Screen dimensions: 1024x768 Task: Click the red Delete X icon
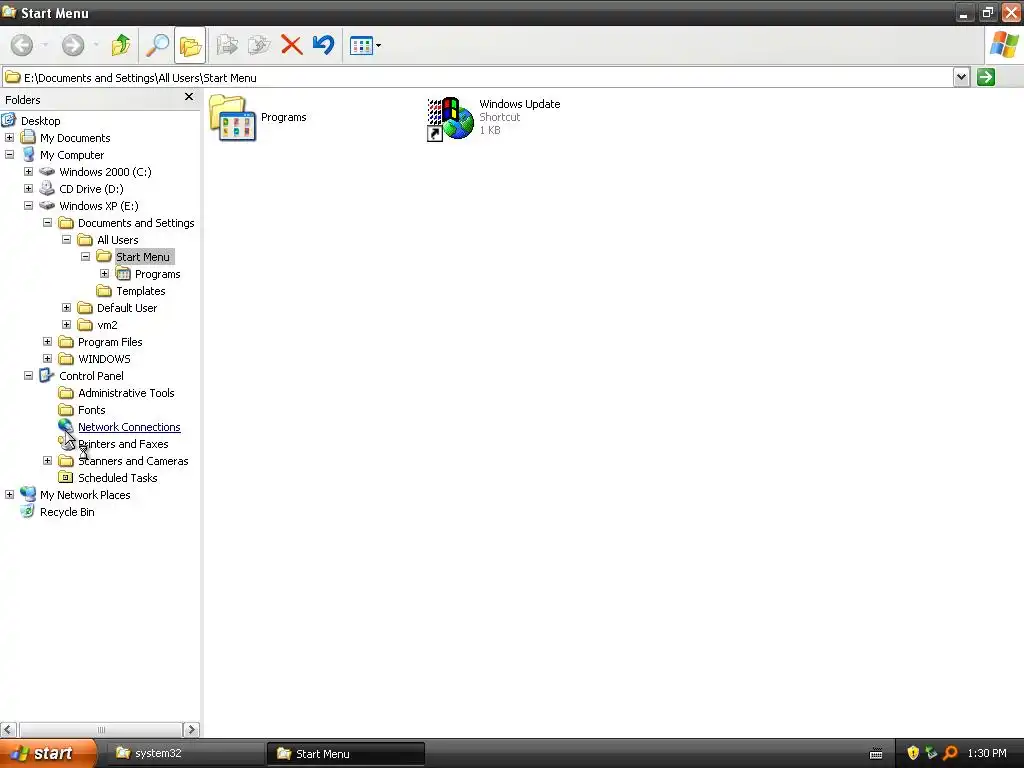pyautogui.click(x=291, y=45)
